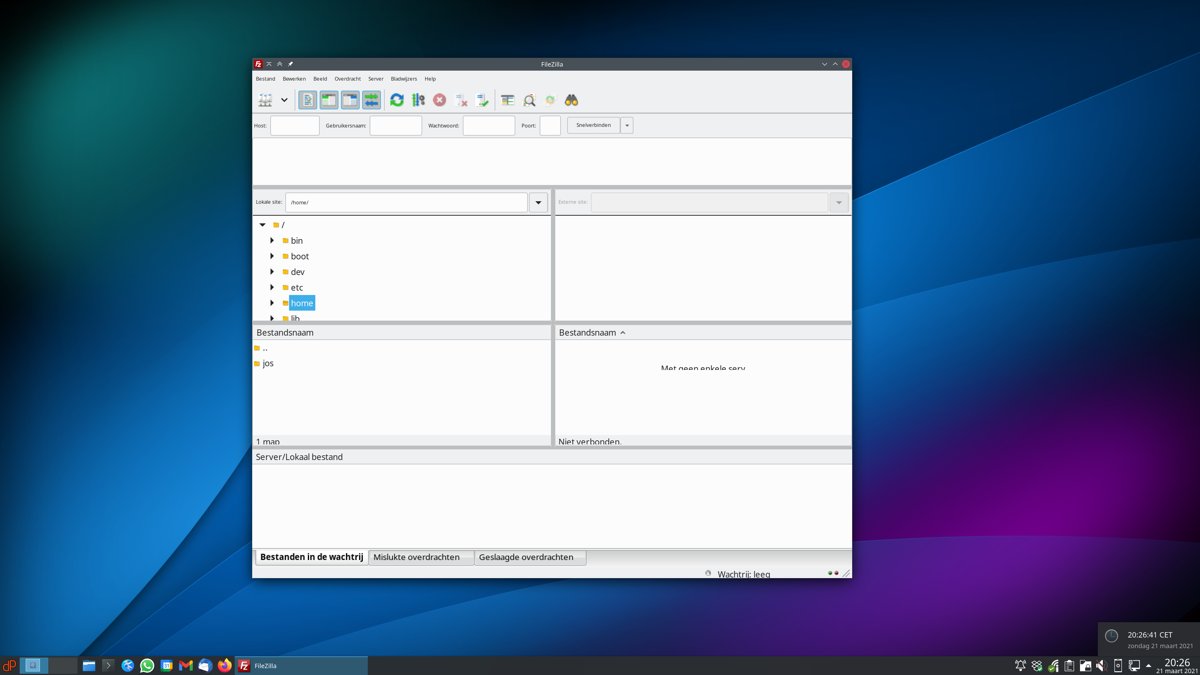Viewport: 1200px width, 675px height.
Task: Open the directory listing filters icon
Action: click(508, 100)
